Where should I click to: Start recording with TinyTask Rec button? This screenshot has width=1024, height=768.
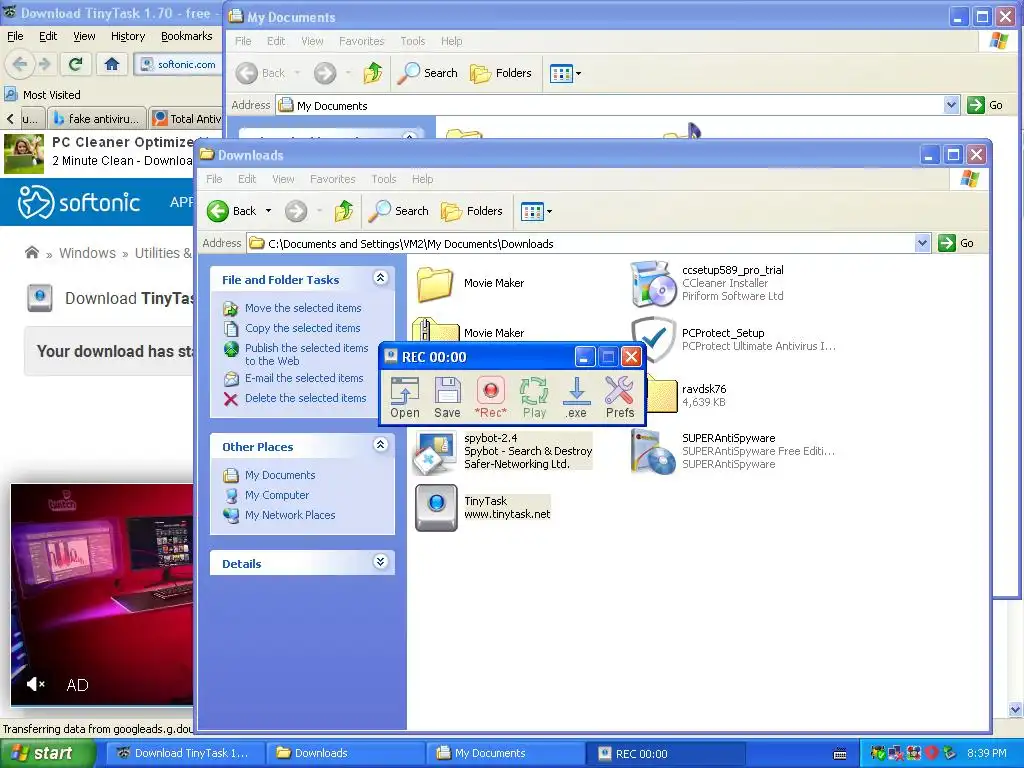point(490,397)
